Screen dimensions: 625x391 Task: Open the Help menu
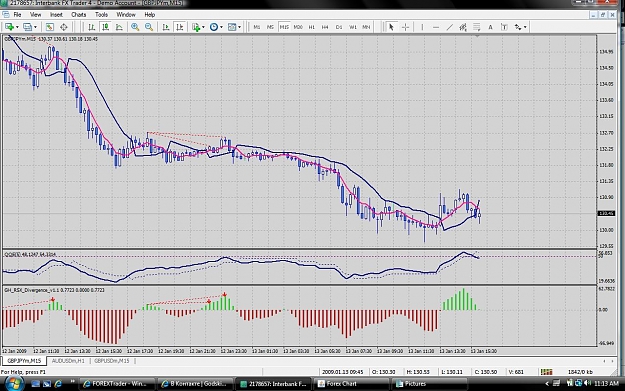(149, 14)
